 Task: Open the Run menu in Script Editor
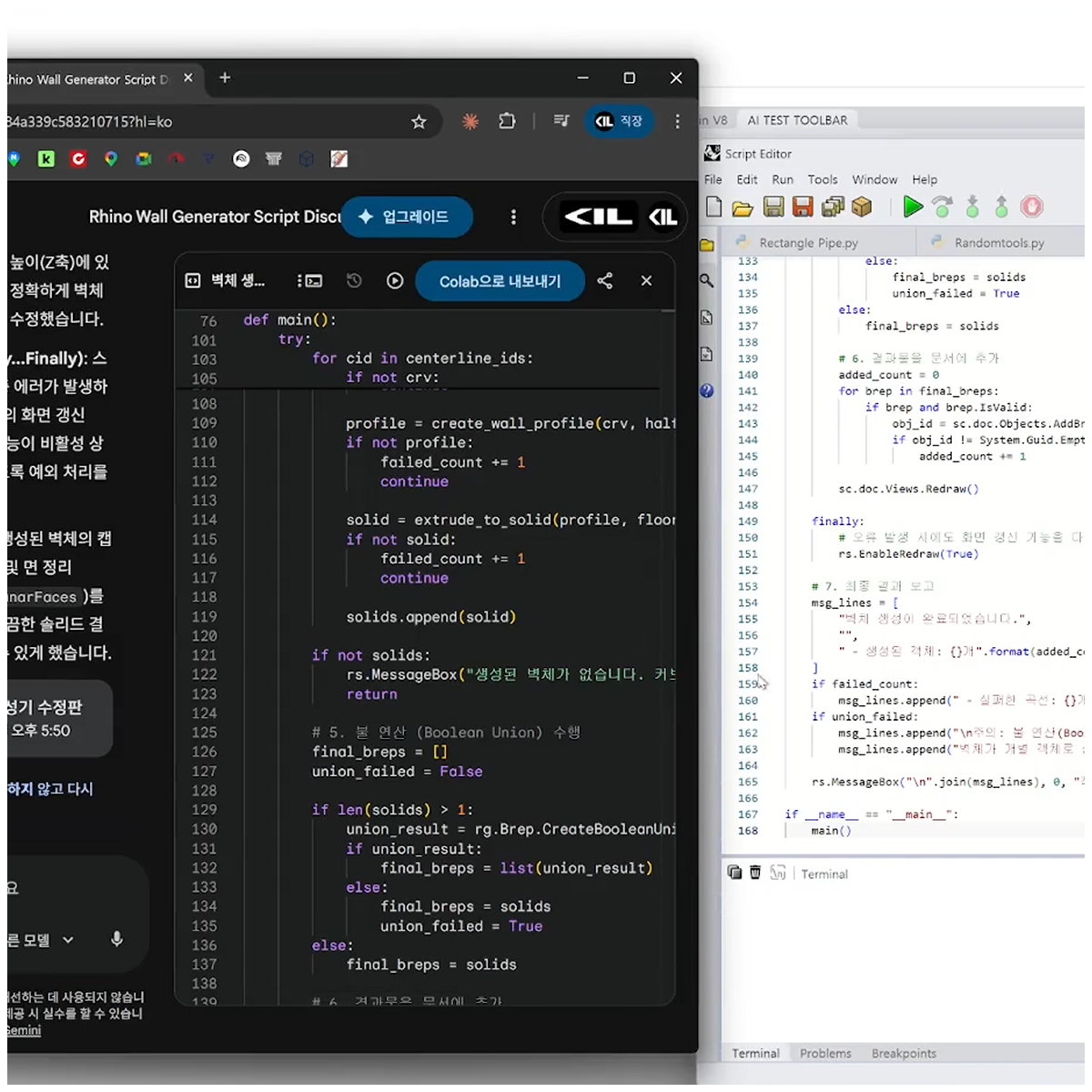[783, 179]
